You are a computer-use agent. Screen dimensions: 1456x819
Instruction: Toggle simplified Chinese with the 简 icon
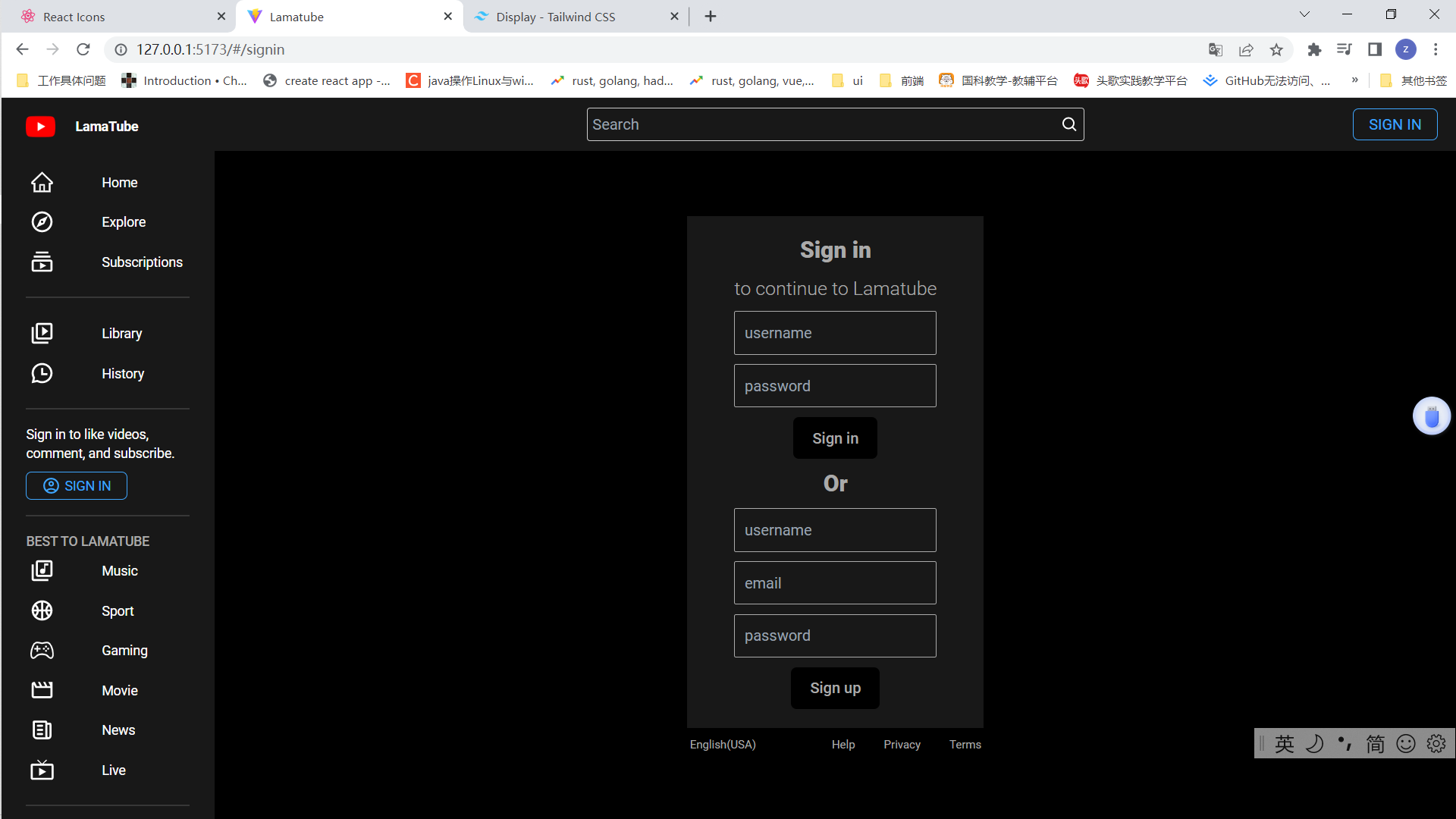[1376, 743]
